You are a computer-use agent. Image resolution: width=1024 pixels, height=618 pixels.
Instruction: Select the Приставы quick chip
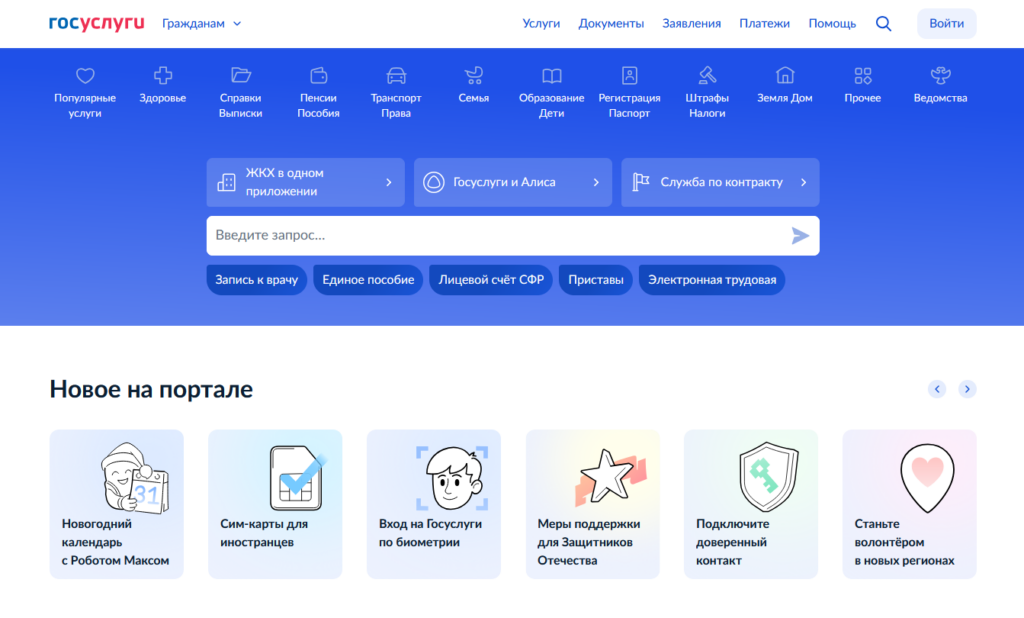tap(596, 280)
